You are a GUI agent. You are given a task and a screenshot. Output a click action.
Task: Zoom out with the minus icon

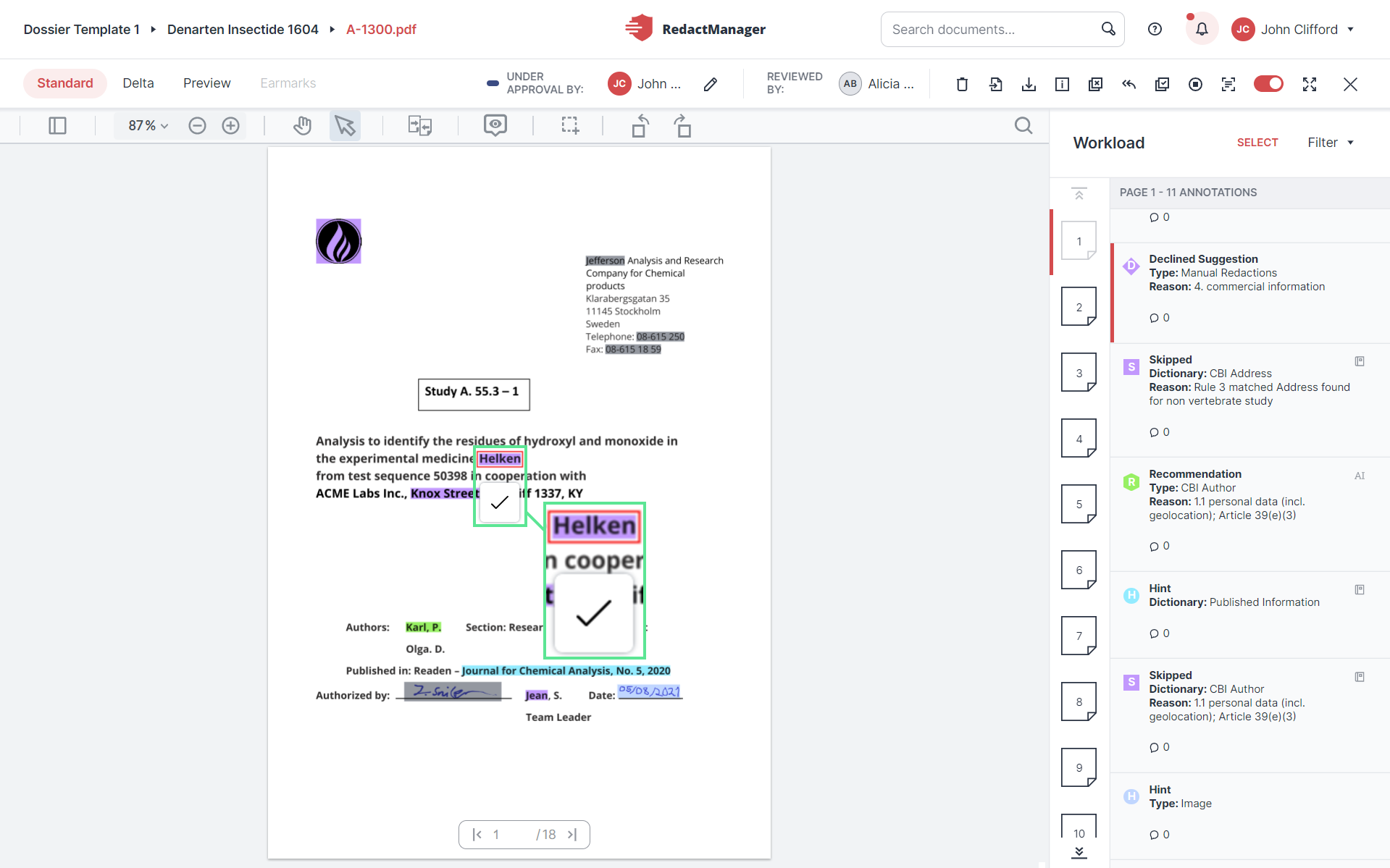(x=197, y=126)
